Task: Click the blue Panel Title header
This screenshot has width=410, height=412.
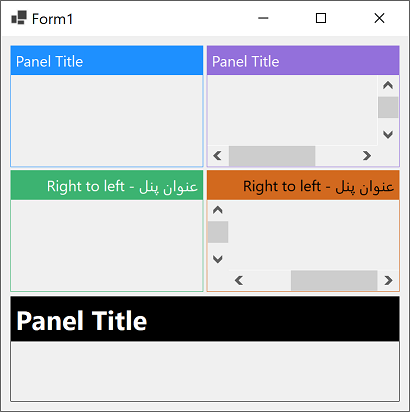Action: pos(107,61)
